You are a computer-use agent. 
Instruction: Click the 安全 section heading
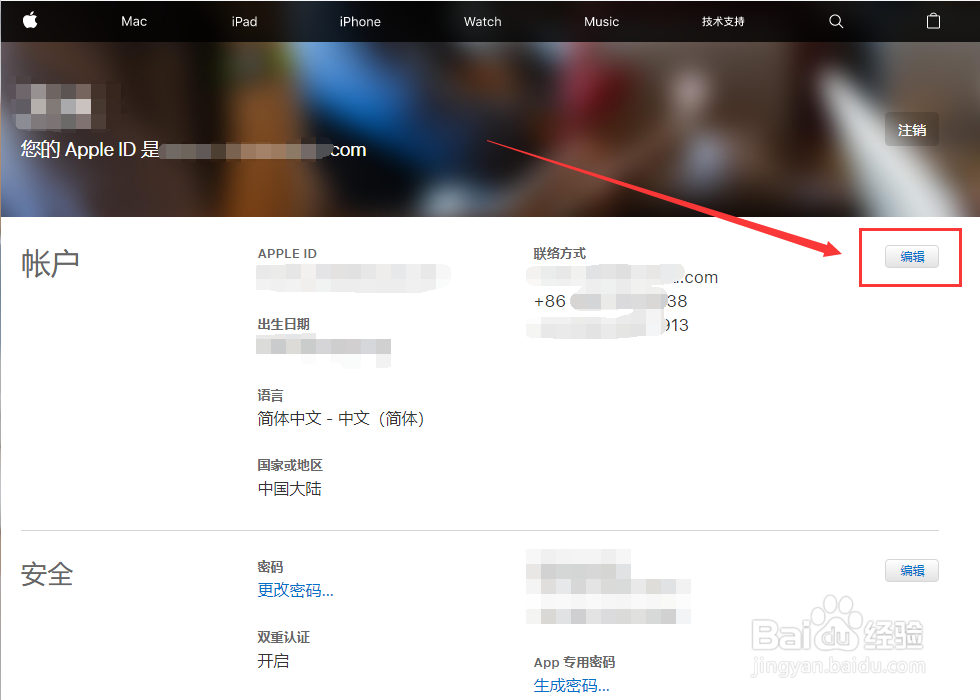[x=47, y=574]
